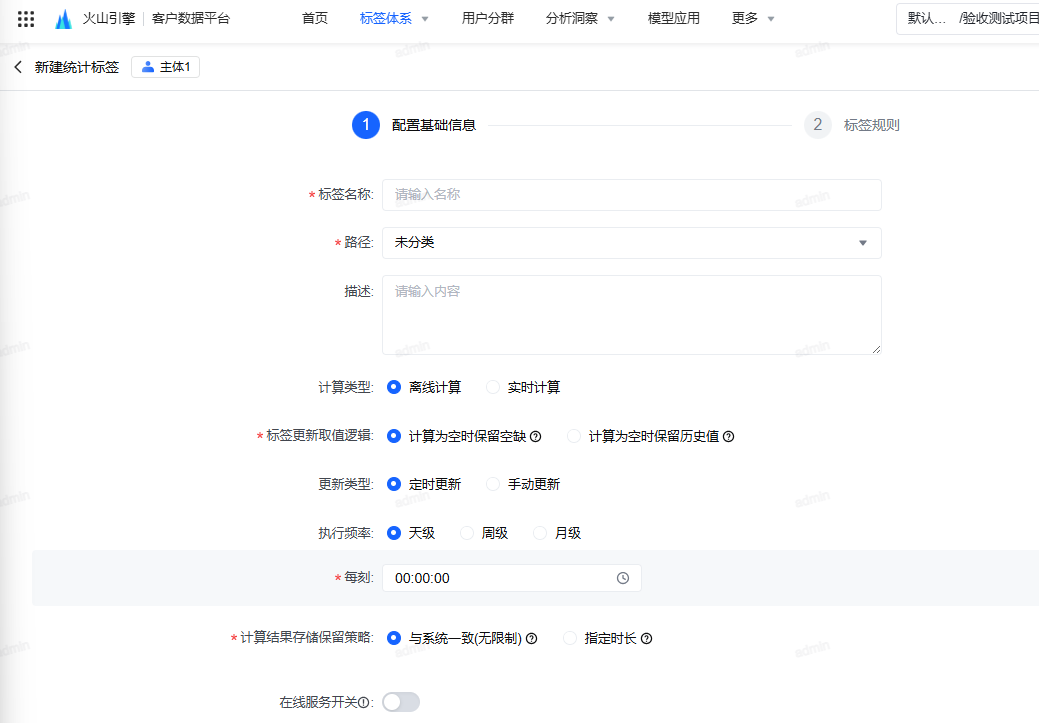The image size is (1039, 723).
Task: Open the 模型应用 menu item
Action: 674,18
